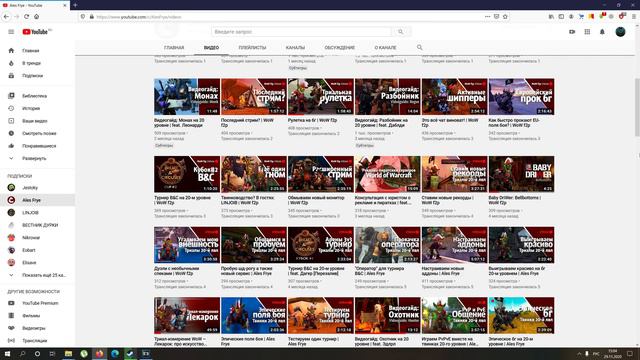Screen dimensions: 640x360
Task: Open File Explorer from the taskbar
Action: pos(68,353)
